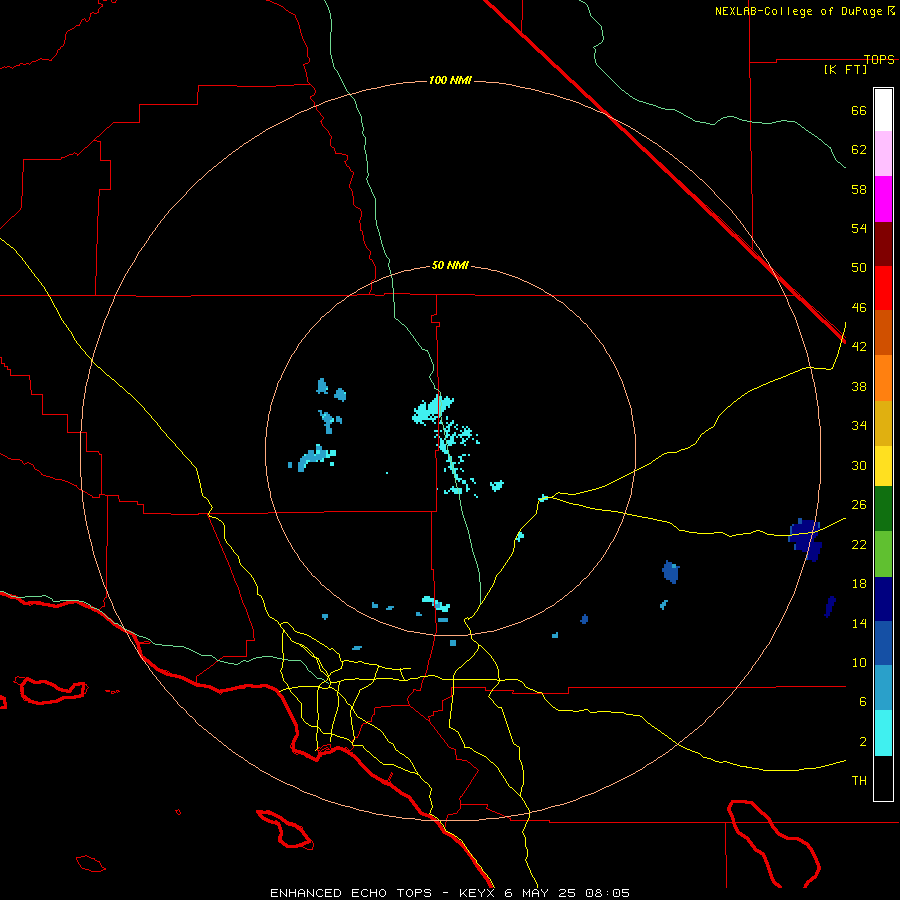The width and height of the screenshot is (900, 900).
Task: Click the medium blue 18 kft legend swatch
Action: pyautogui.click(x=883, y=643)
